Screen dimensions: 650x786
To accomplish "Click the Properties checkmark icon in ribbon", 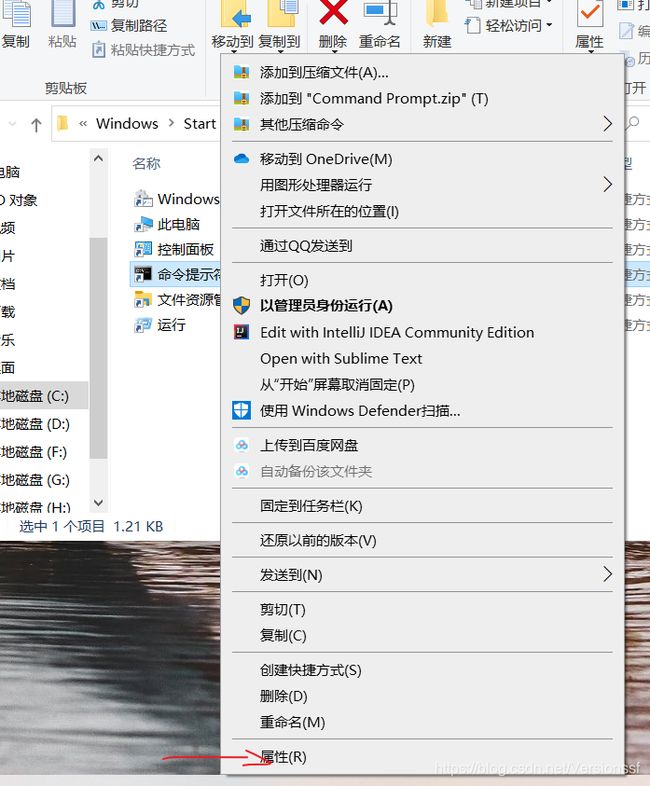I will pos(590,14).
